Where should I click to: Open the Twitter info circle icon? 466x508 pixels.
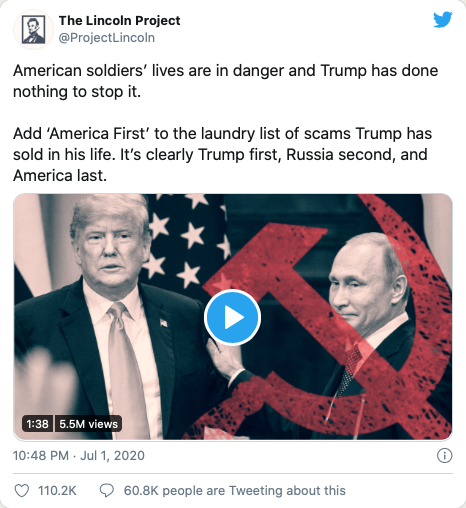click(x=444, y=455)
